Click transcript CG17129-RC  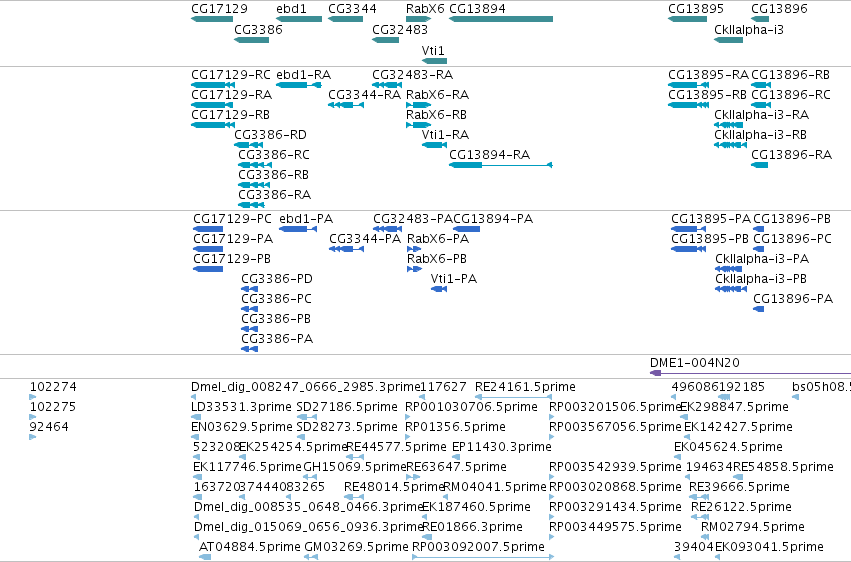pos(213,85)
